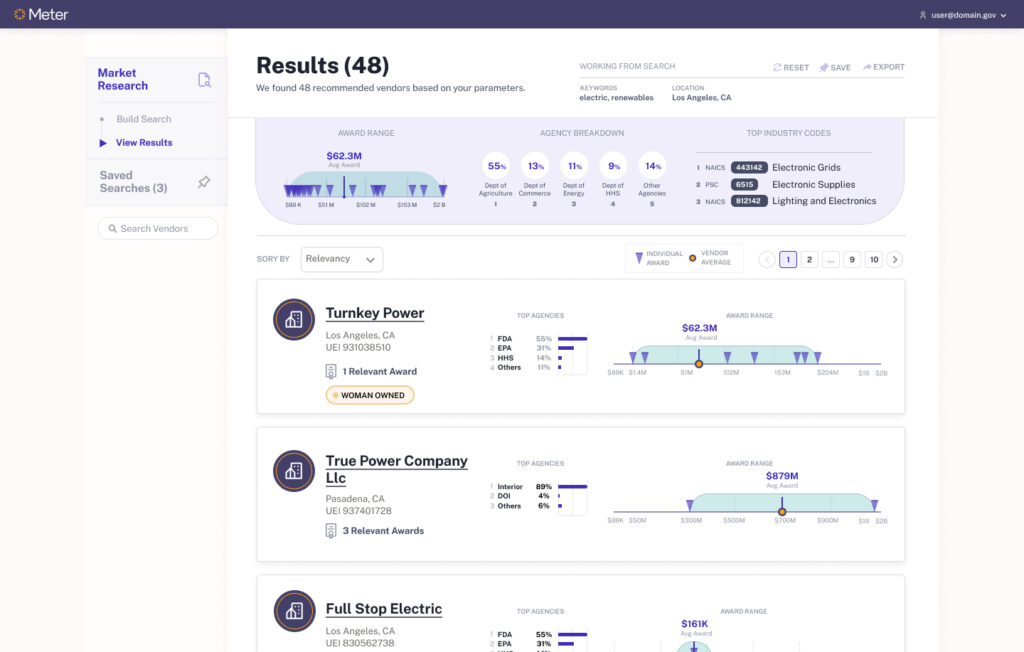
Task: Open the Relevancy sort dropdown
Action: (342, 259)
